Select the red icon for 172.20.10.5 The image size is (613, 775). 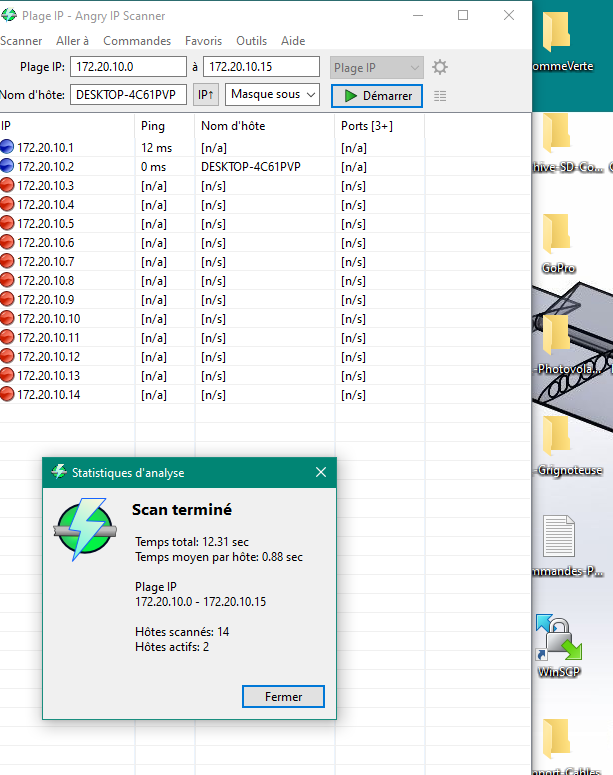pyautogui.click(x=7, y=223)
